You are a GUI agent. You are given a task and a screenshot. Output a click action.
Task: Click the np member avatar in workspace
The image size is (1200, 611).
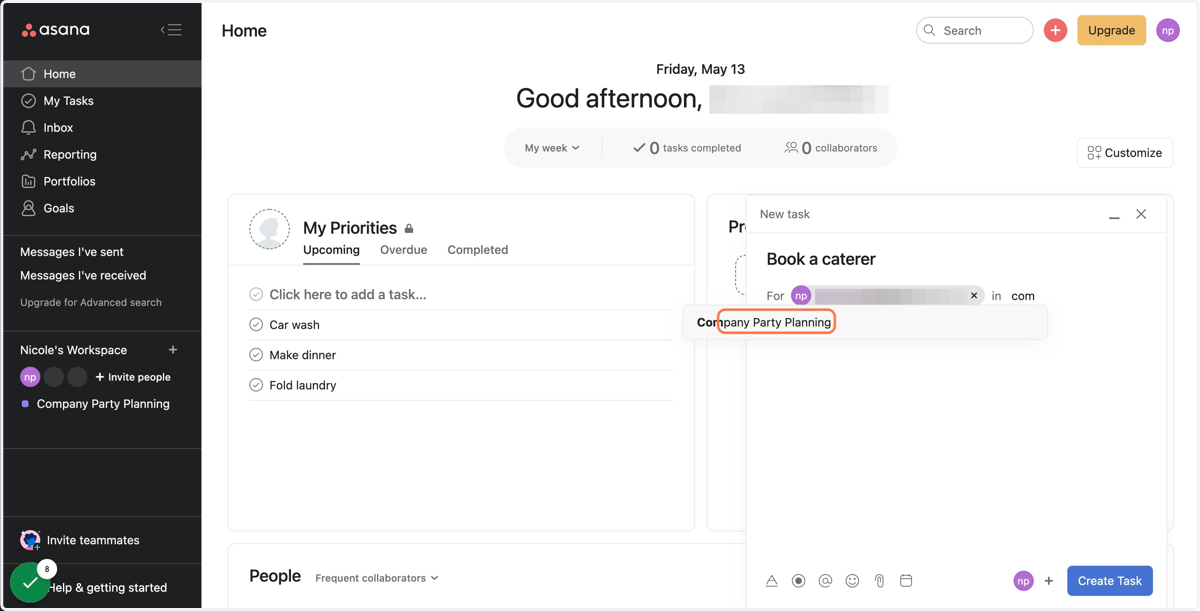point(30,377)
